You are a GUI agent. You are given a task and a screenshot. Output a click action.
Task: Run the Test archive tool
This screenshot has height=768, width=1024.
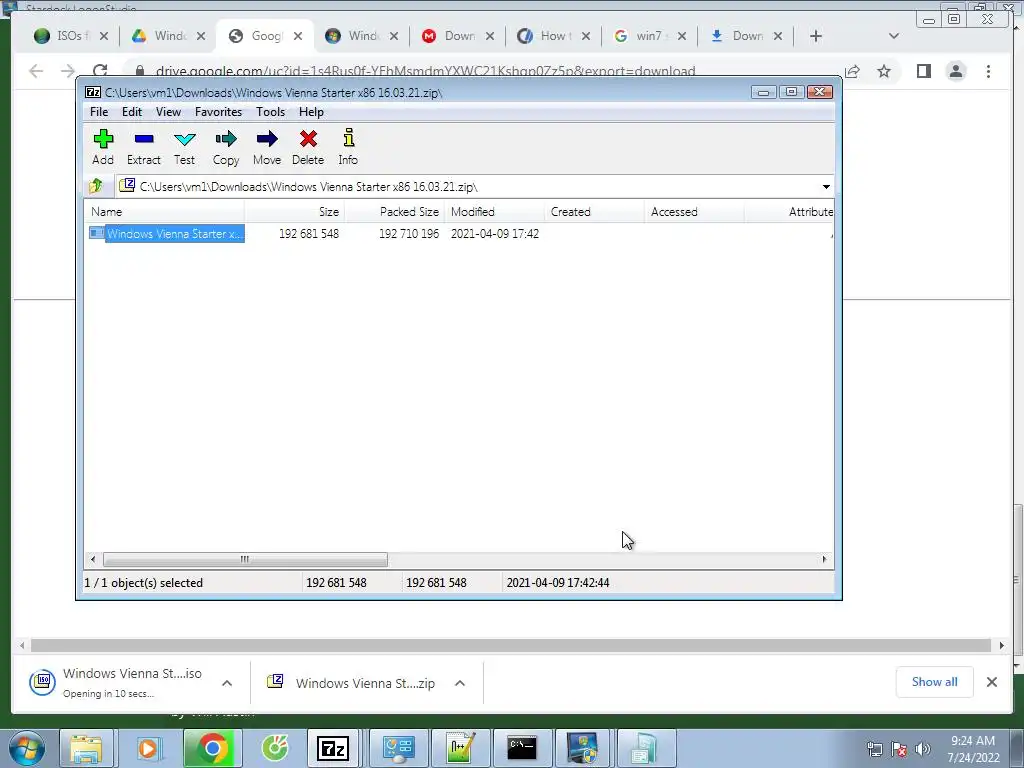pos(184,146)
